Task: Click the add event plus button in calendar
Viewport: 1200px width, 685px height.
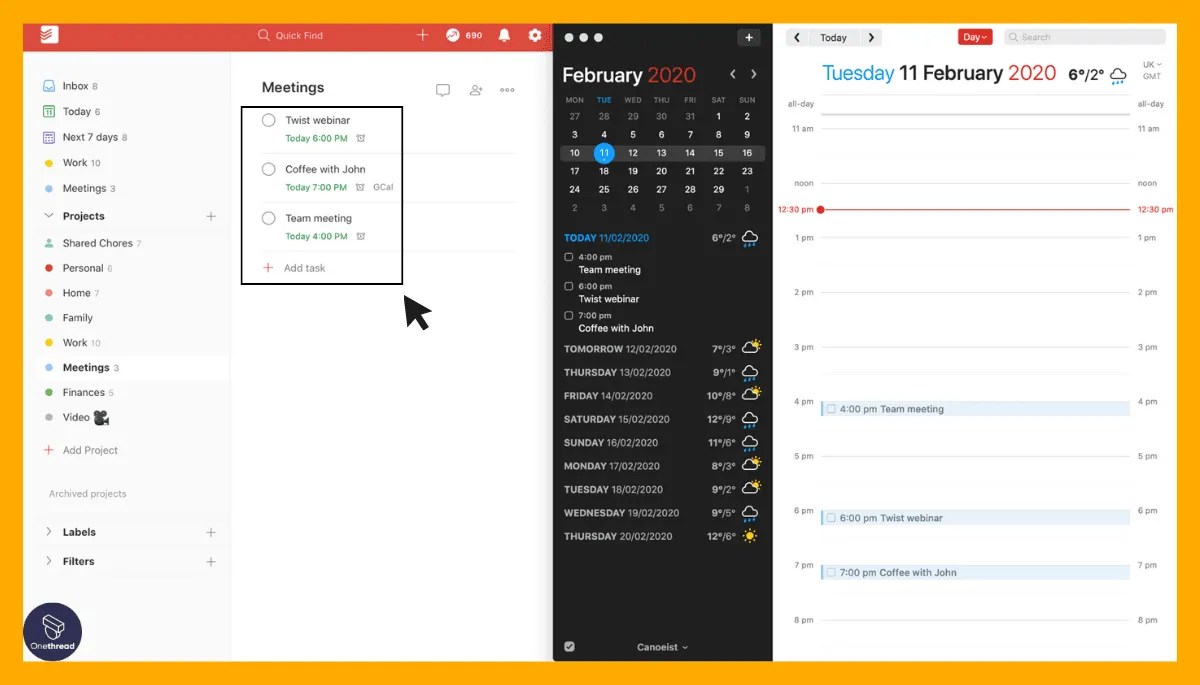Action: [749, 38]
